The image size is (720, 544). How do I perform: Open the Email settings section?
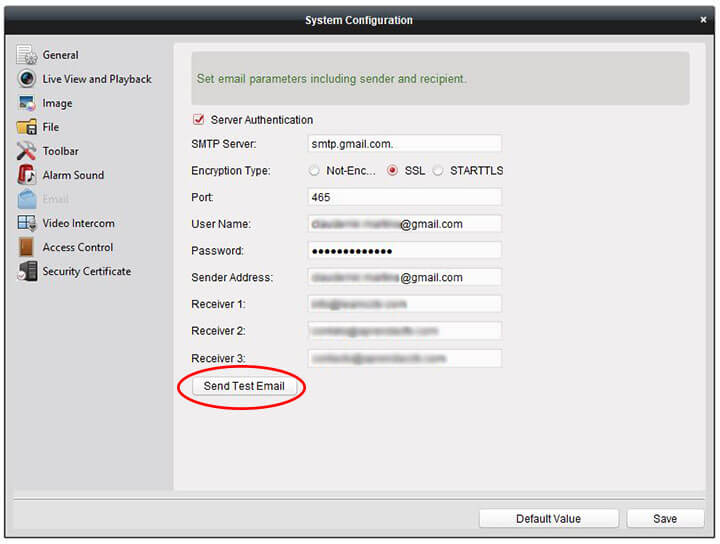[x=55, y=199]
